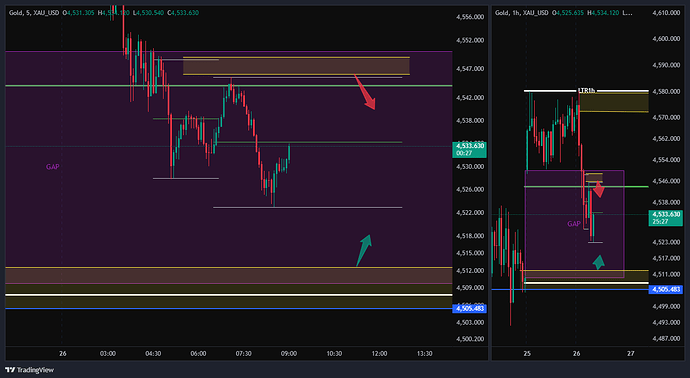Click the 06:00 time axis label
This screenshot has height=378, width=690.
point(198,353)
